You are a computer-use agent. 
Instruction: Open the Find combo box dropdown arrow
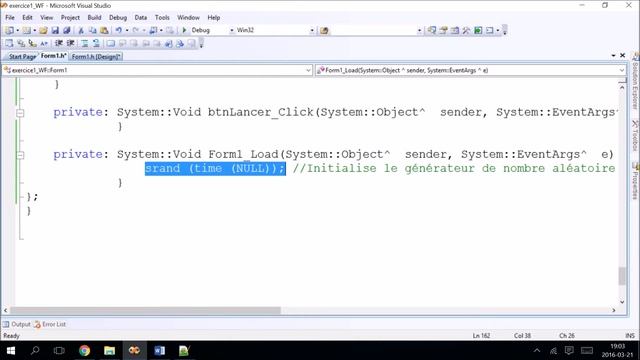pyautogui.click(x=419, y=31)
